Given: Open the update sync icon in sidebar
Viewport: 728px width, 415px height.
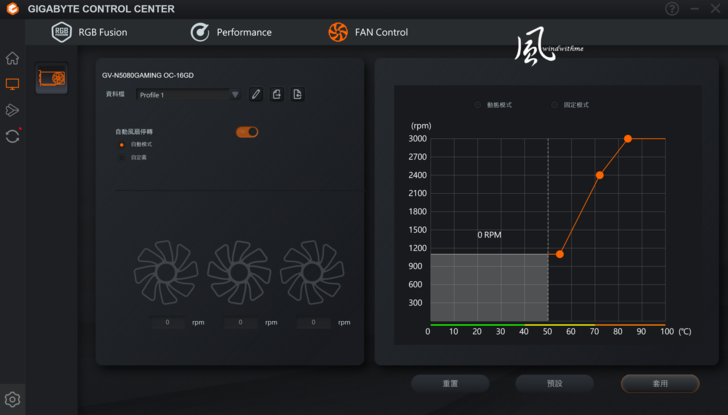Looking at the screenshot, I should point(12,136).
